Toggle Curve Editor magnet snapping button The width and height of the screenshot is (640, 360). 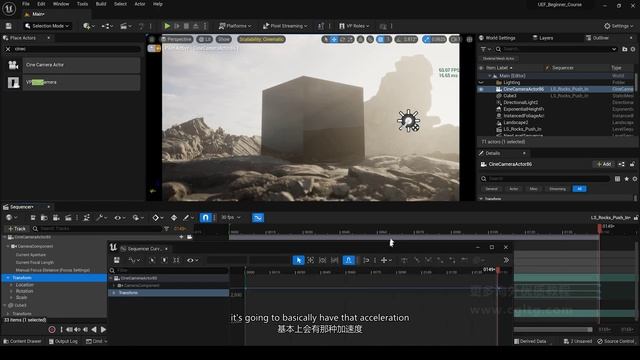tap(348, 260)
